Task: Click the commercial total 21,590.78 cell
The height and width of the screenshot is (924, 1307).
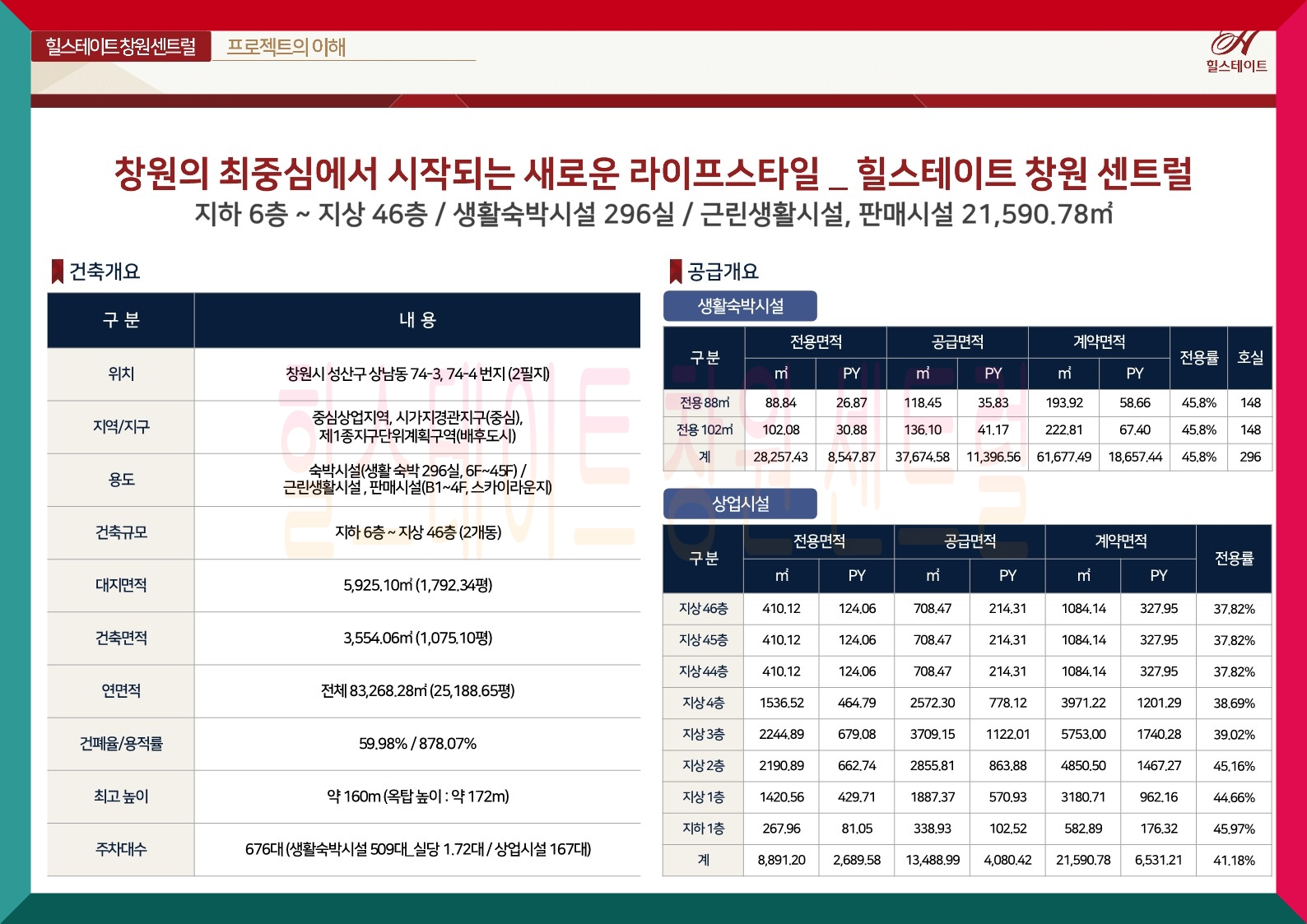Action: 1083,860
